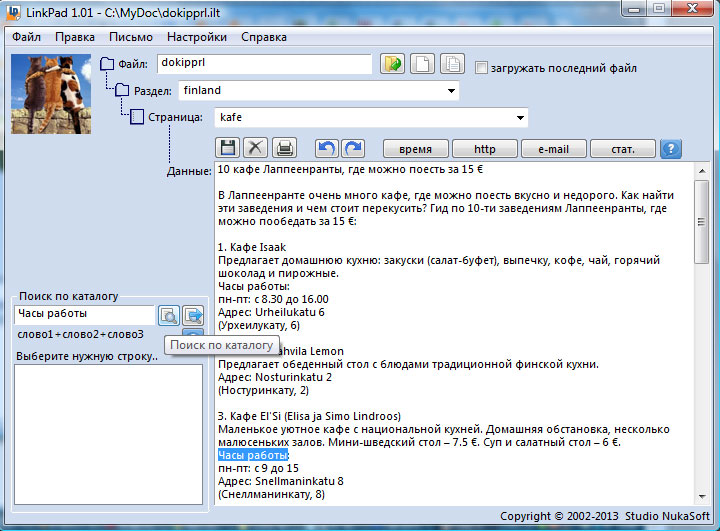Start catalog search with magnifier icon
The width and height of the screenshot is (720, 531).
click(x=169, y=316)
